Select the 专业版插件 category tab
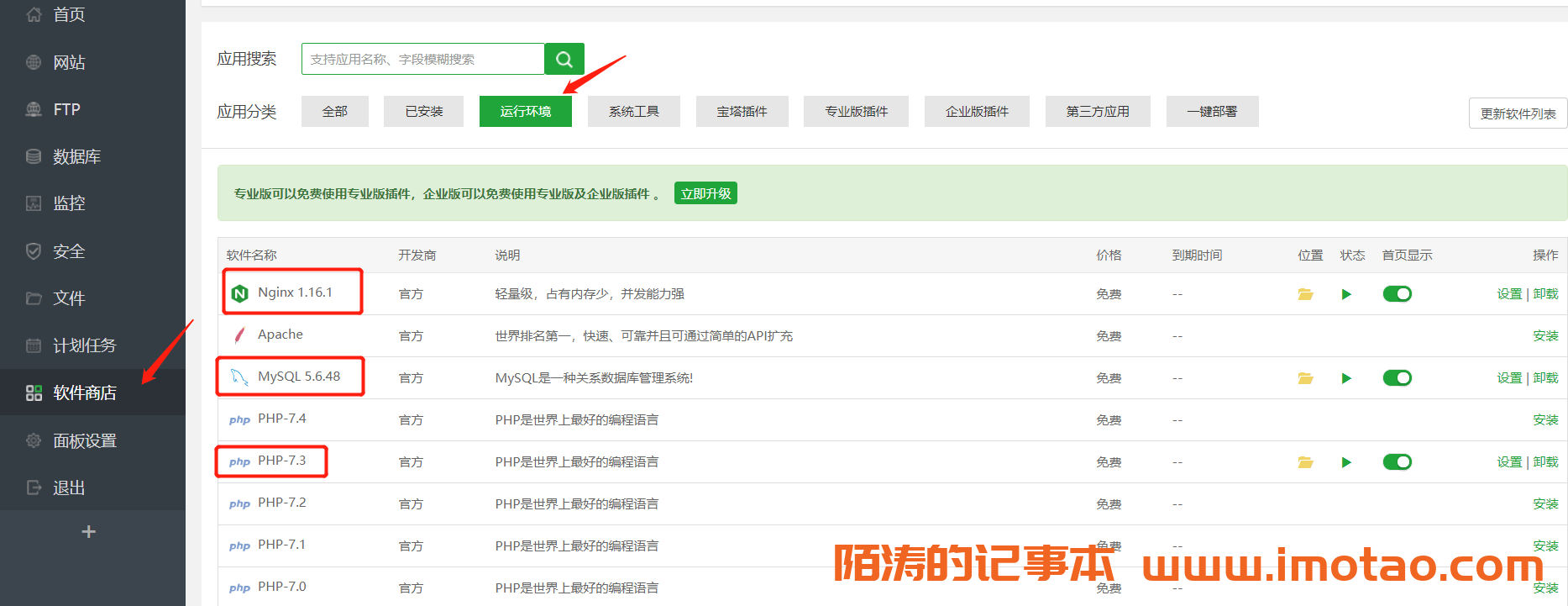The height and width of the screenshot is (606, 1568). [x=857, y=111]
